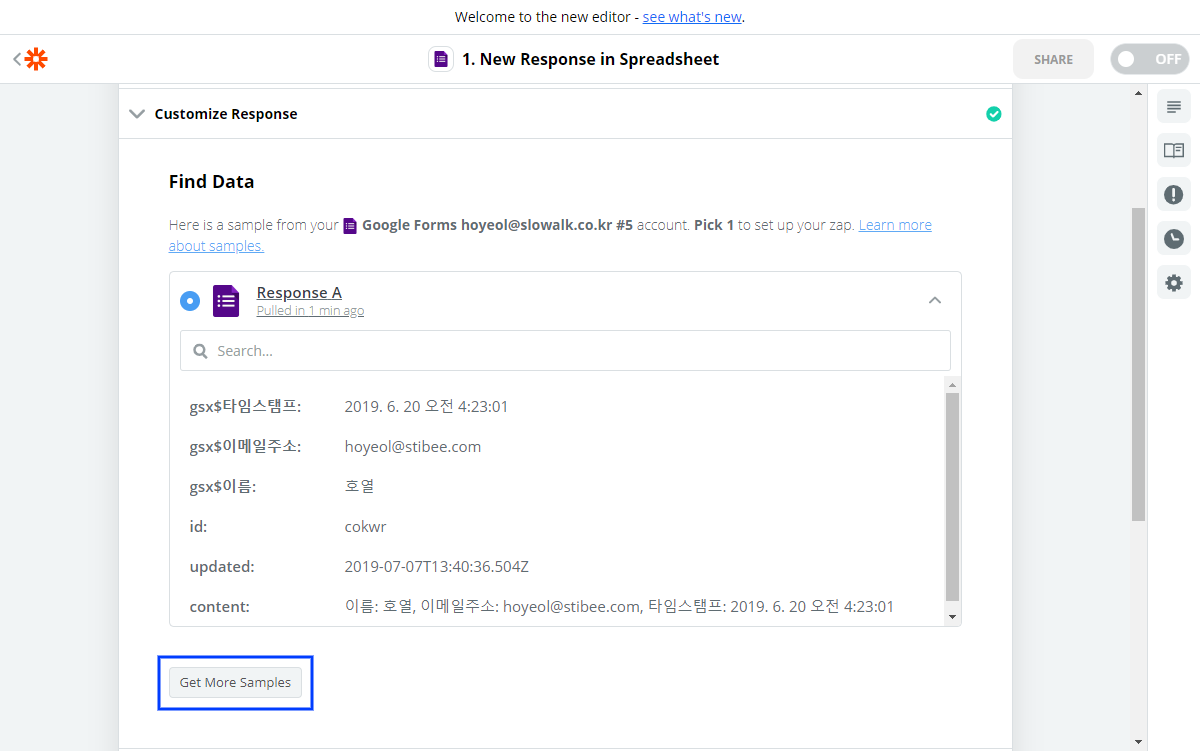Click sample list scroll-up arrow
Viewport: 1200px width, 751px height.
952,385
